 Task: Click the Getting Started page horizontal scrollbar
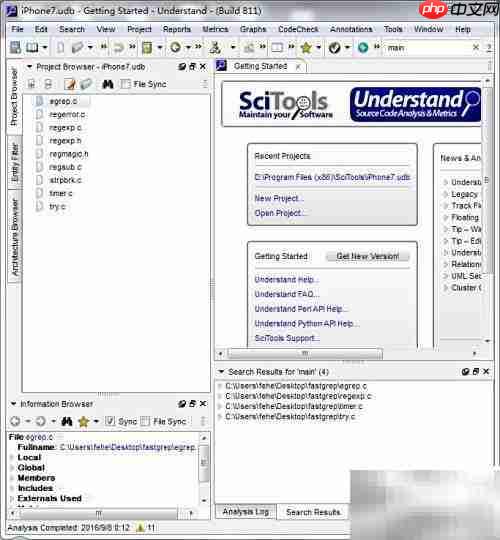(305, 353)
